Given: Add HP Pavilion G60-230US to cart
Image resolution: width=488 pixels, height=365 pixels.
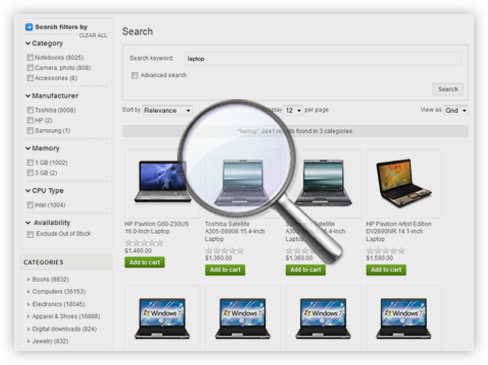Looking at the screenshot, I should pos(144,262).
